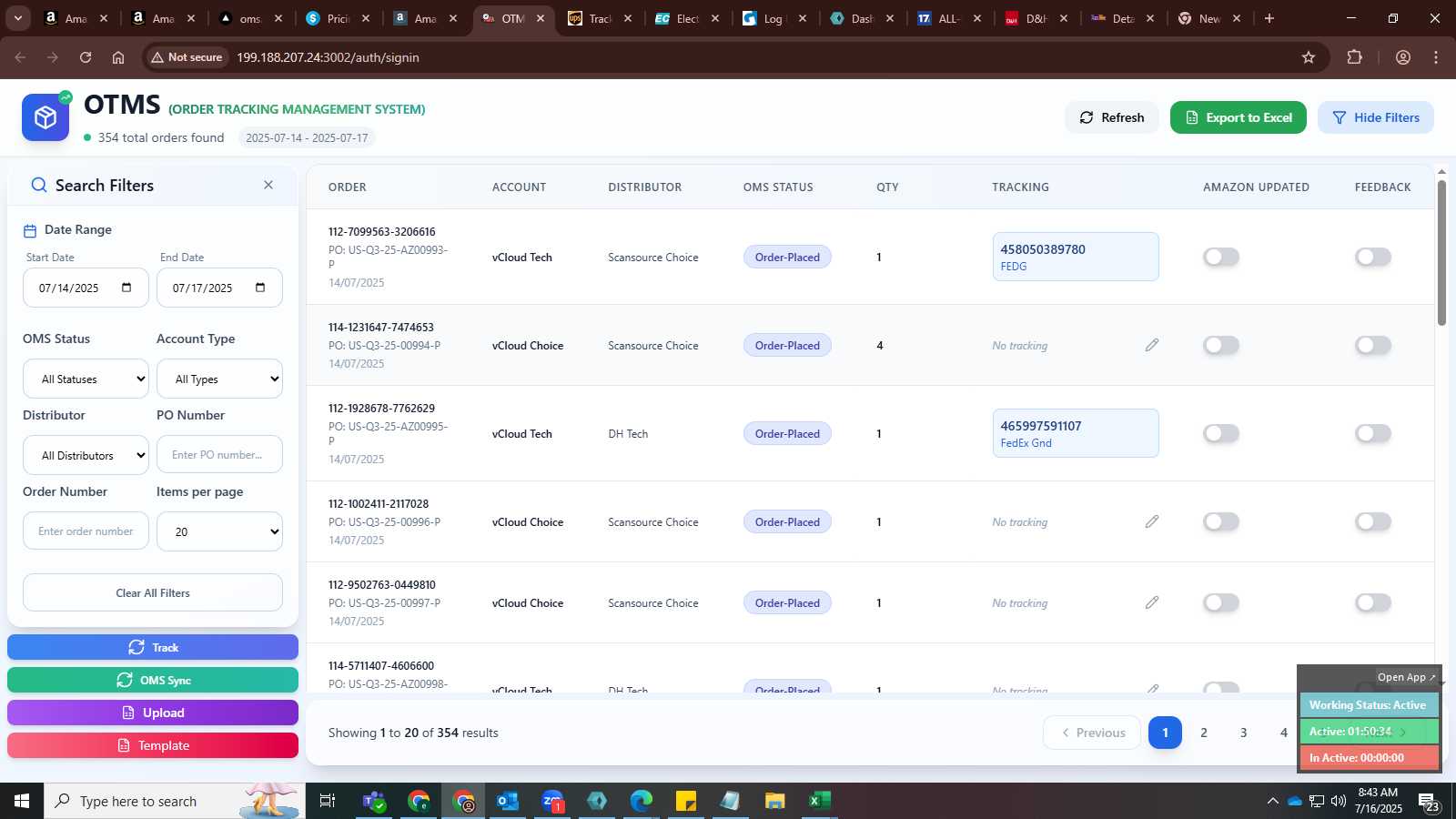1456x819 pixels.
Task: Go to results page 2
Action: click(1204, 733)
